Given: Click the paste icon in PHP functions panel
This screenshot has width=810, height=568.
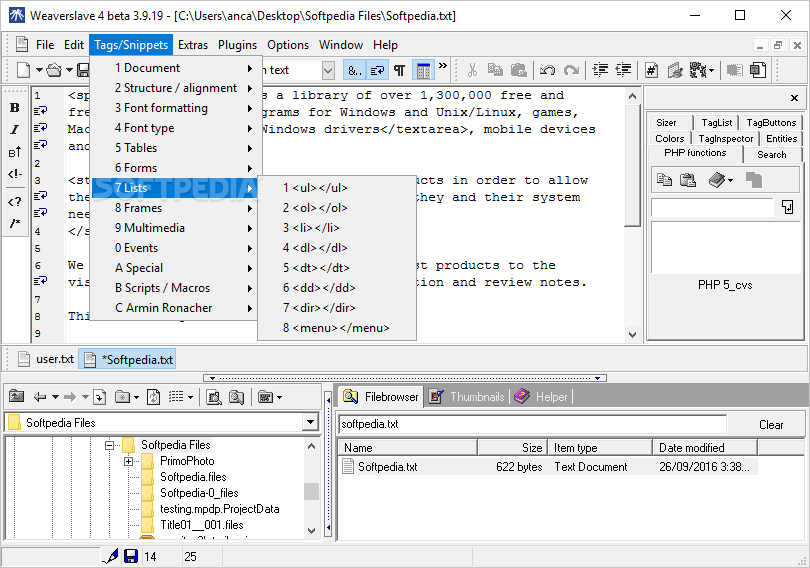Looking at the screenshot, I should [688, 180].
